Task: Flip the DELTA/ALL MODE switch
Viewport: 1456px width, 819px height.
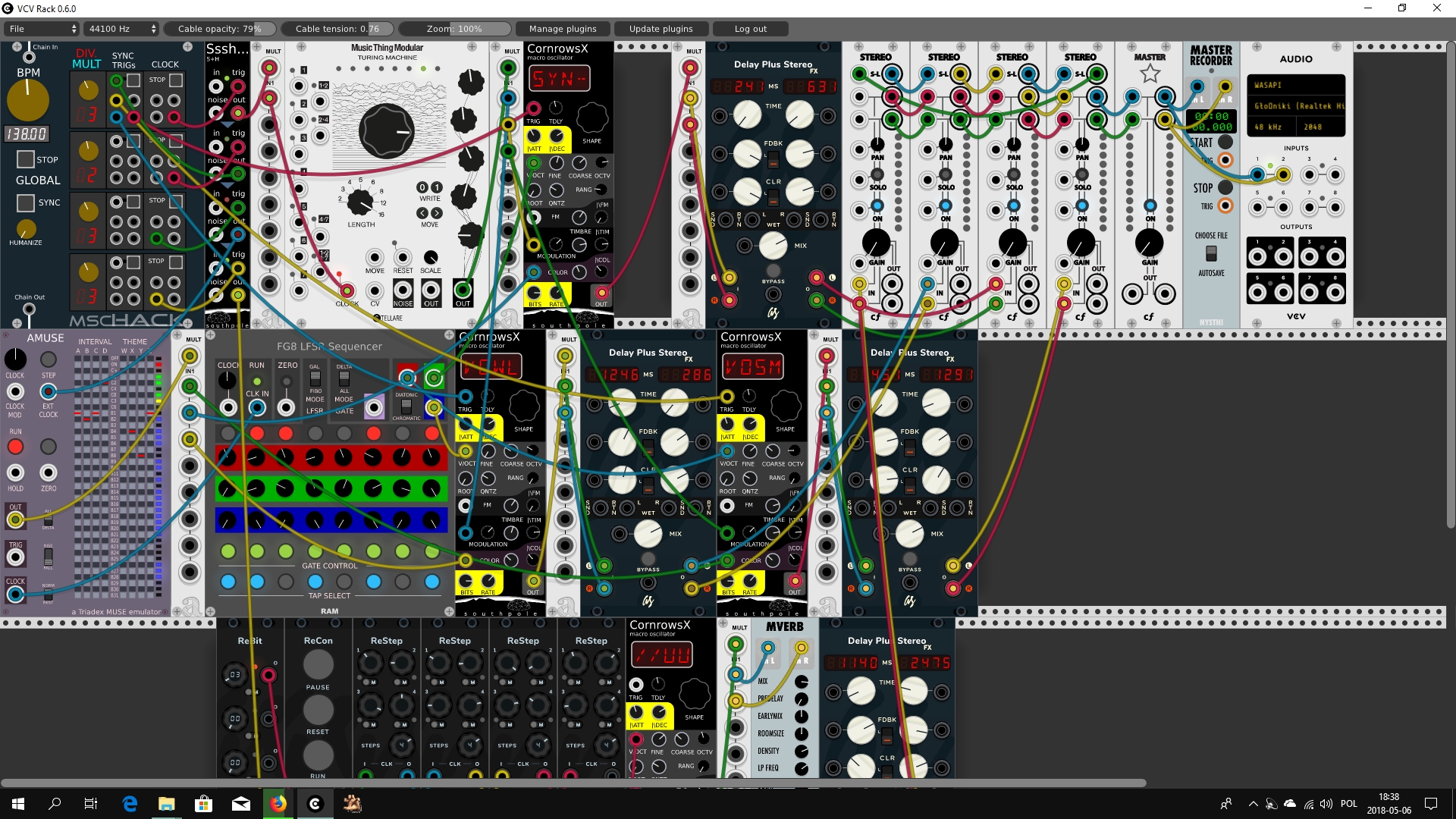Action: (x=344, y=378)
